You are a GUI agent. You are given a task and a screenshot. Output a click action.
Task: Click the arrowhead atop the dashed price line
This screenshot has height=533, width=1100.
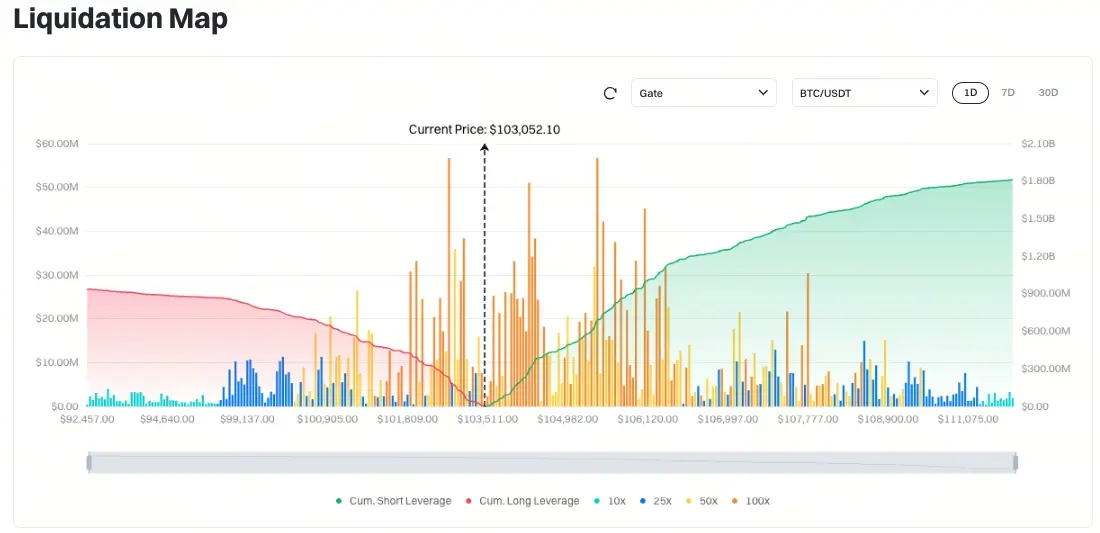(x=485, y=147)
